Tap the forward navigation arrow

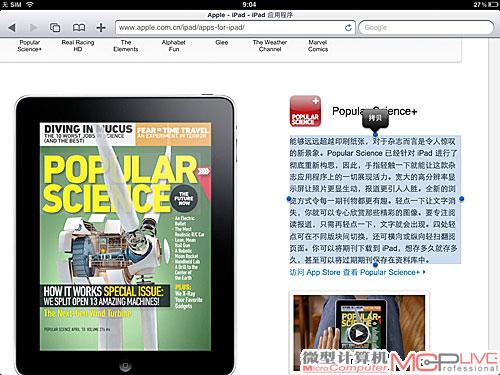(33, 28)
